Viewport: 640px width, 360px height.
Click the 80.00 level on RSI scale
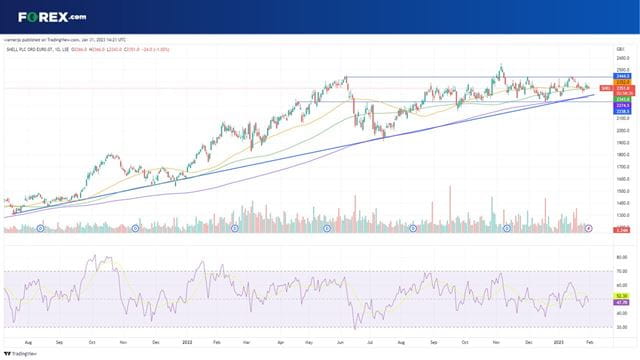[622, 258]
